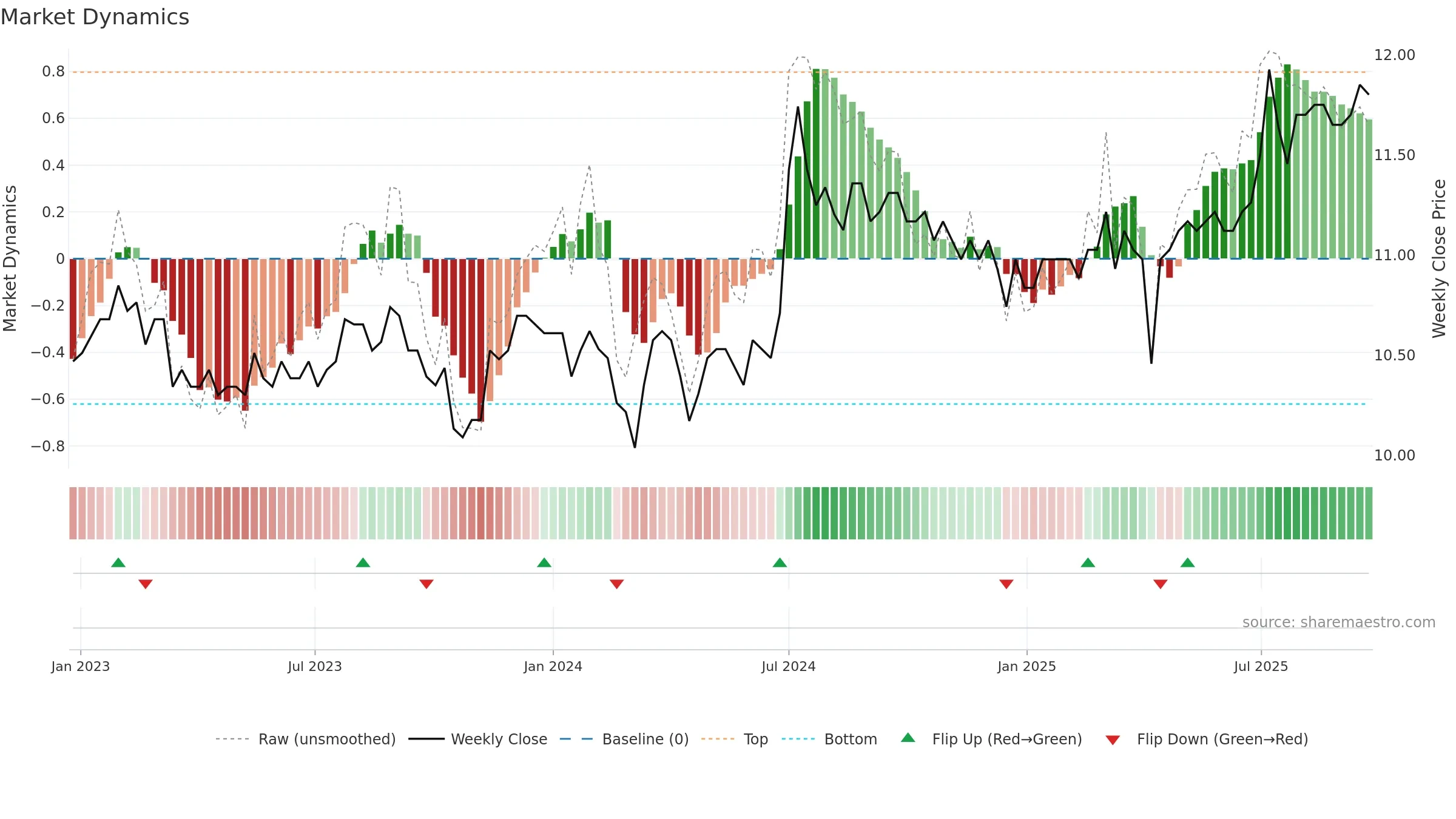Toggle the Flip Down (Green→Red) legend entry
The height and width of the screenshot is (819, 1456).
[1207, 739]
